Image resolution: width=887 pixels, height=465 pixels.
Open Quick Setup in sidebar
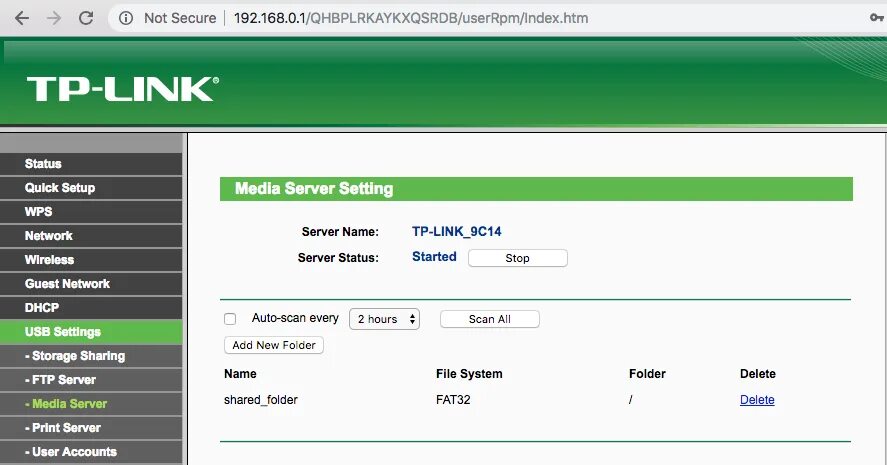[x=91, y=188]
